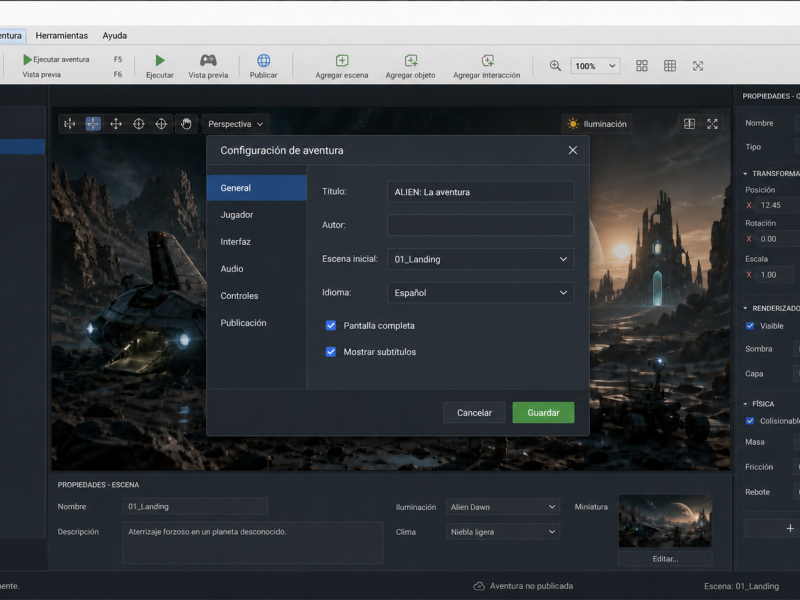
Task: Click the fit-to-screen icon in toolbar
Action: (x=698, y=66)
